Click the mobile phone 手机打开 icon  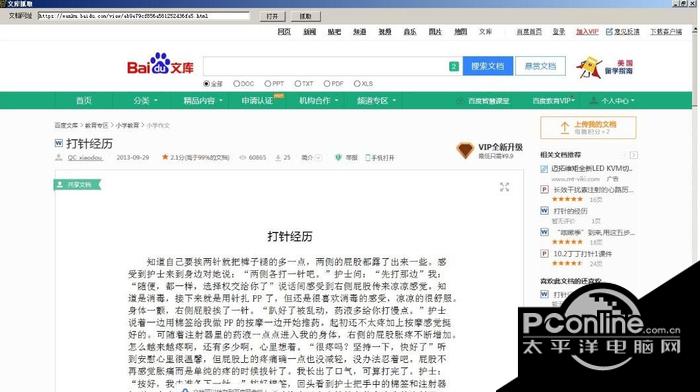point(368,158)
